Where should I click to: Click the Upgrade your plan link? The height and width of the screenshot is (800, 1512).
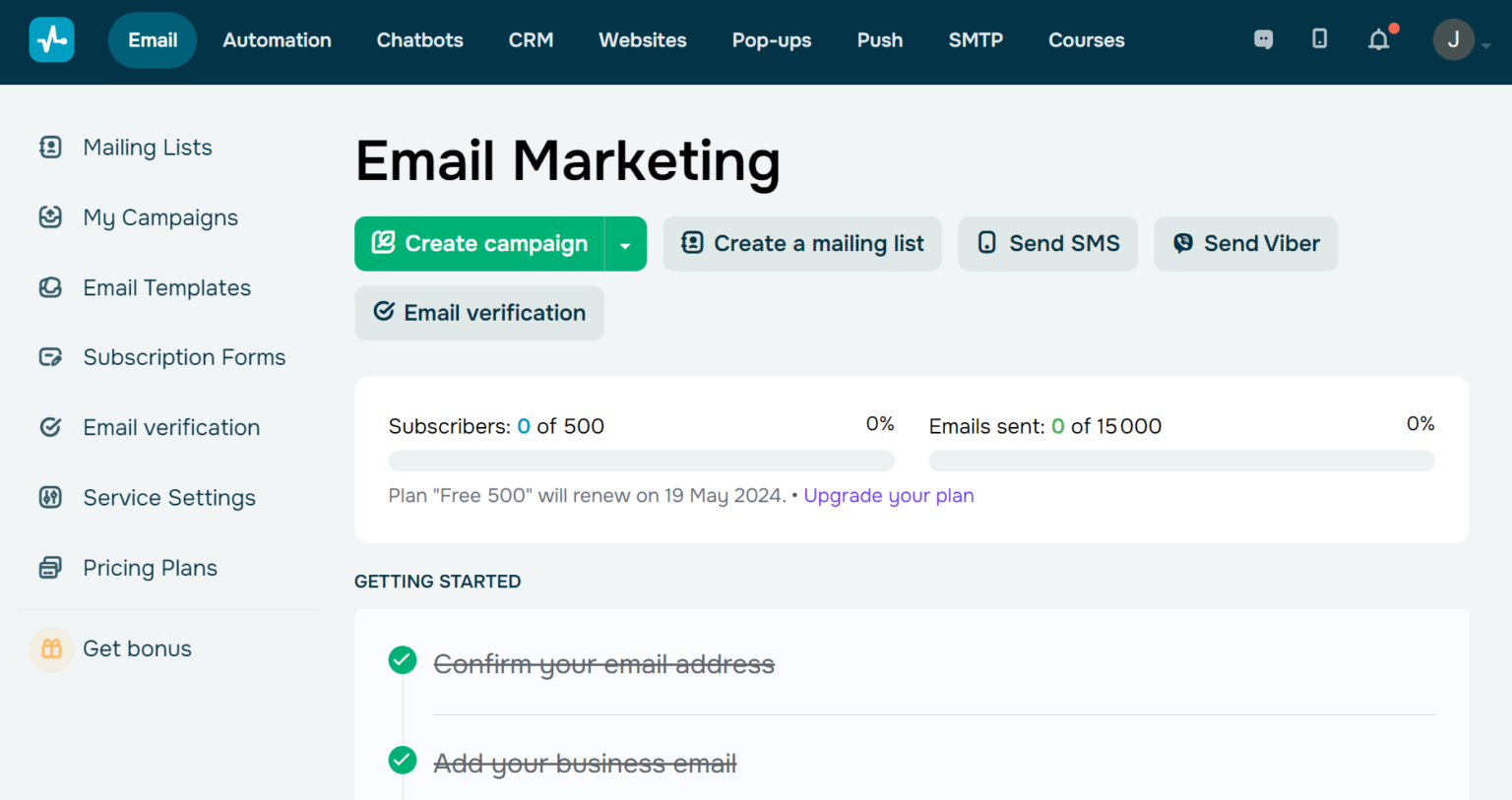point(889,495)
